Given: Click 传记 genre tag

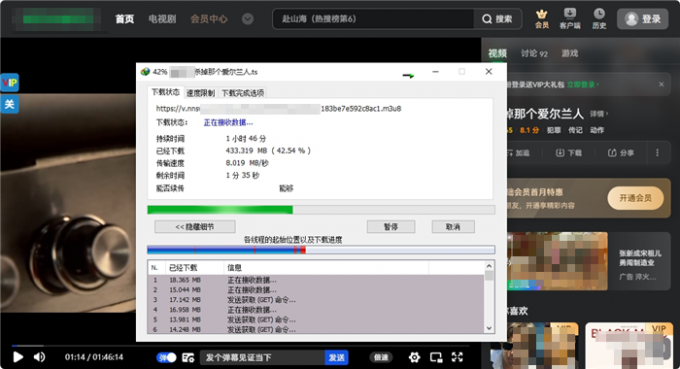Looking at the screenshot, I should point(575,130).
